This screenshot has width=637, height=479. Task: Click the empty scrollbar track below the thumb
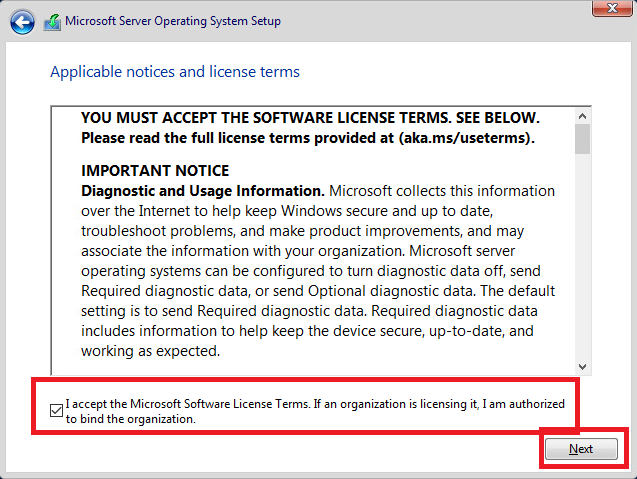click(x=582, y=260)
